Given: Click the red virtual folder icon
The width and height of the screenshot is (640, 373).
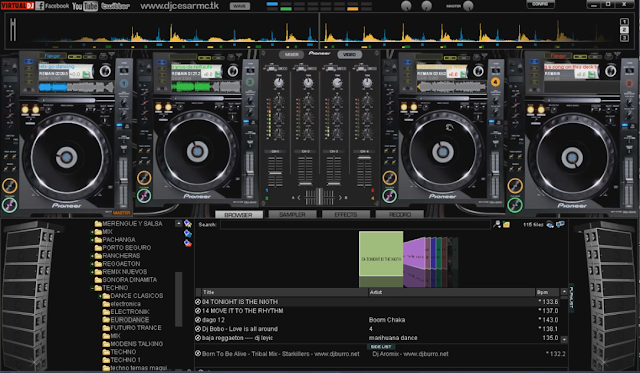Looking at the screenshot, I should pos(187,243).
